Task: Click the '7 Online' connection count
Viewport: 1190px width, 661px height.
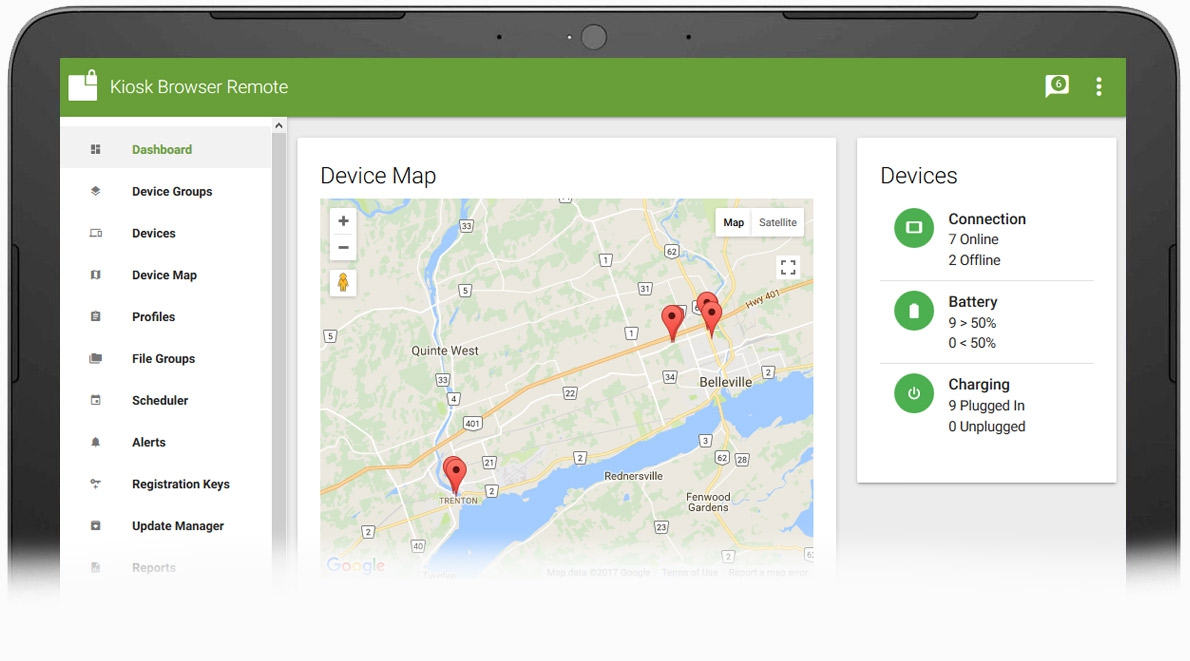Action: click(974, 239)
